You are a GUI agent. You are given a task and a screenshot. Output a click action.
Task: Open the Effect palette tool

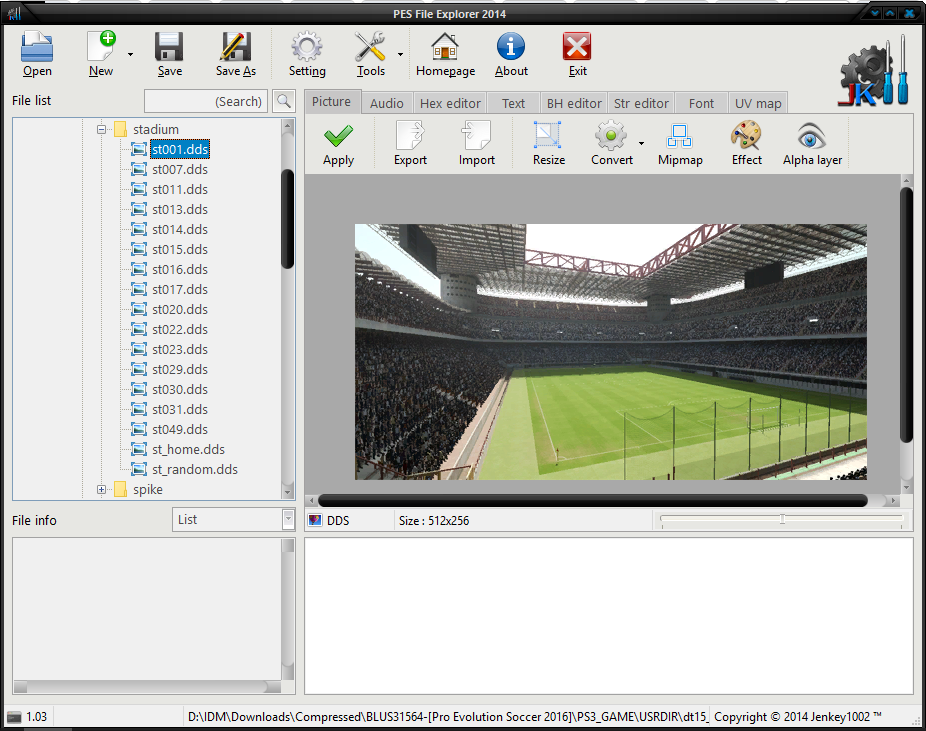coord(746,136)
